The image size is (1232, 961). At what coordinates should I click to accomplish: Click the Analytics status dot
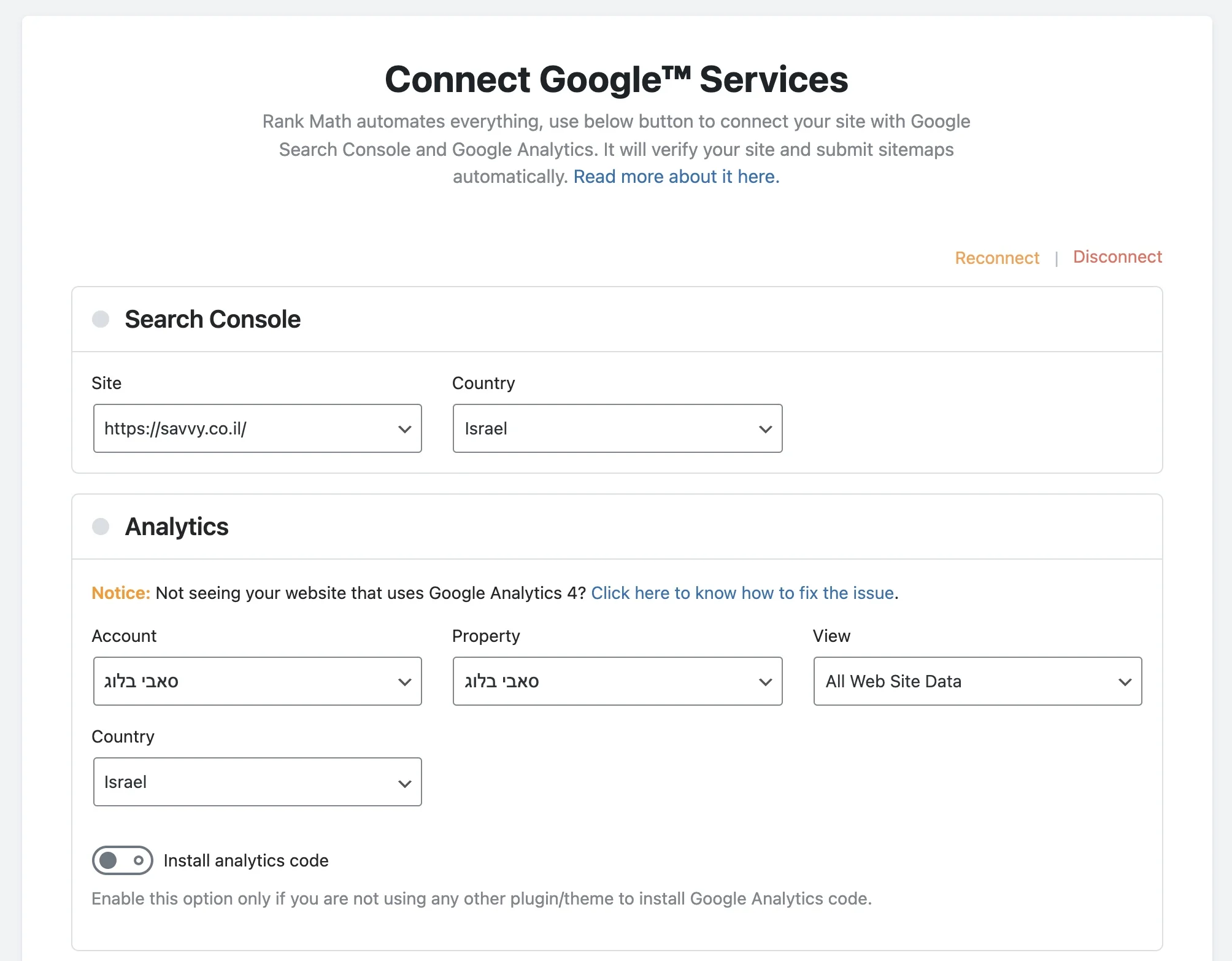pos(101,527)
